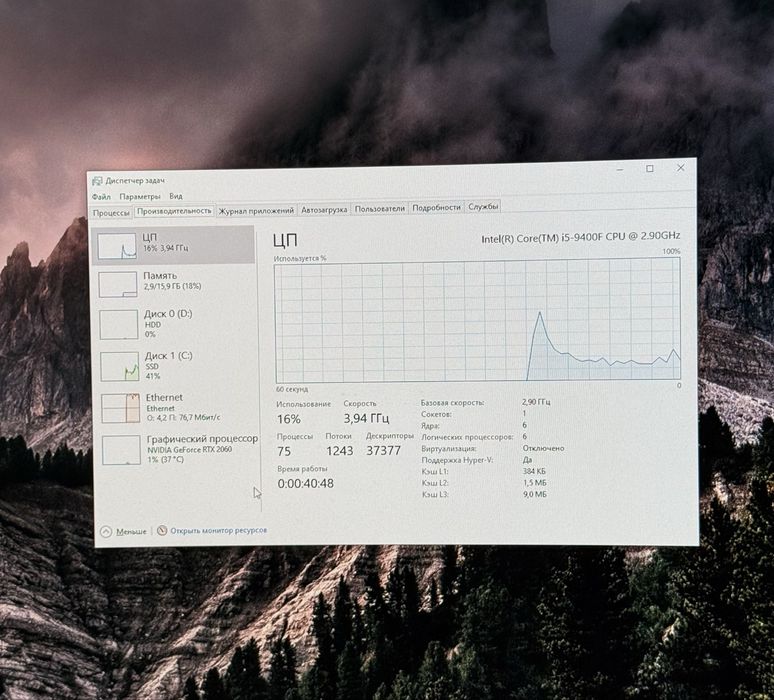
Task: Select the ЦП mini graph thumbnail
Action: [117, 246]
